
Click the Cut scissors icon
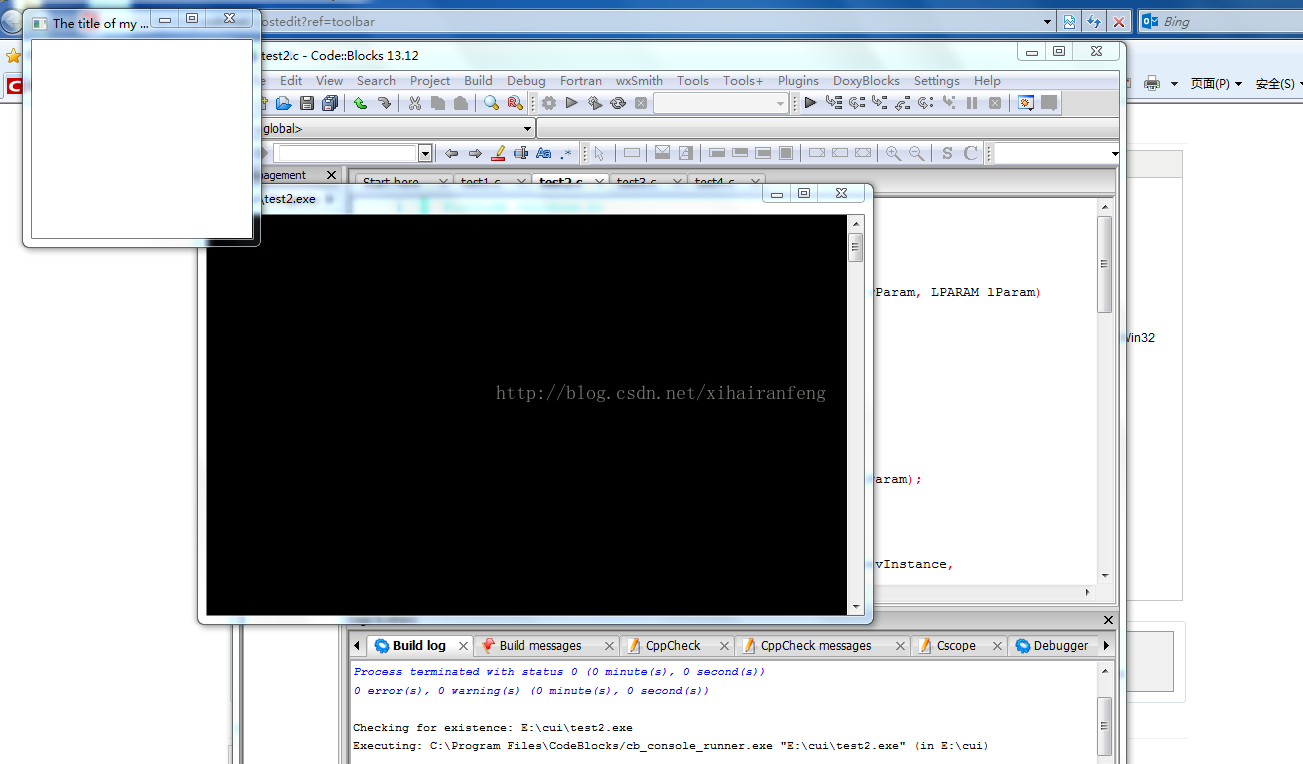[415, 103]
